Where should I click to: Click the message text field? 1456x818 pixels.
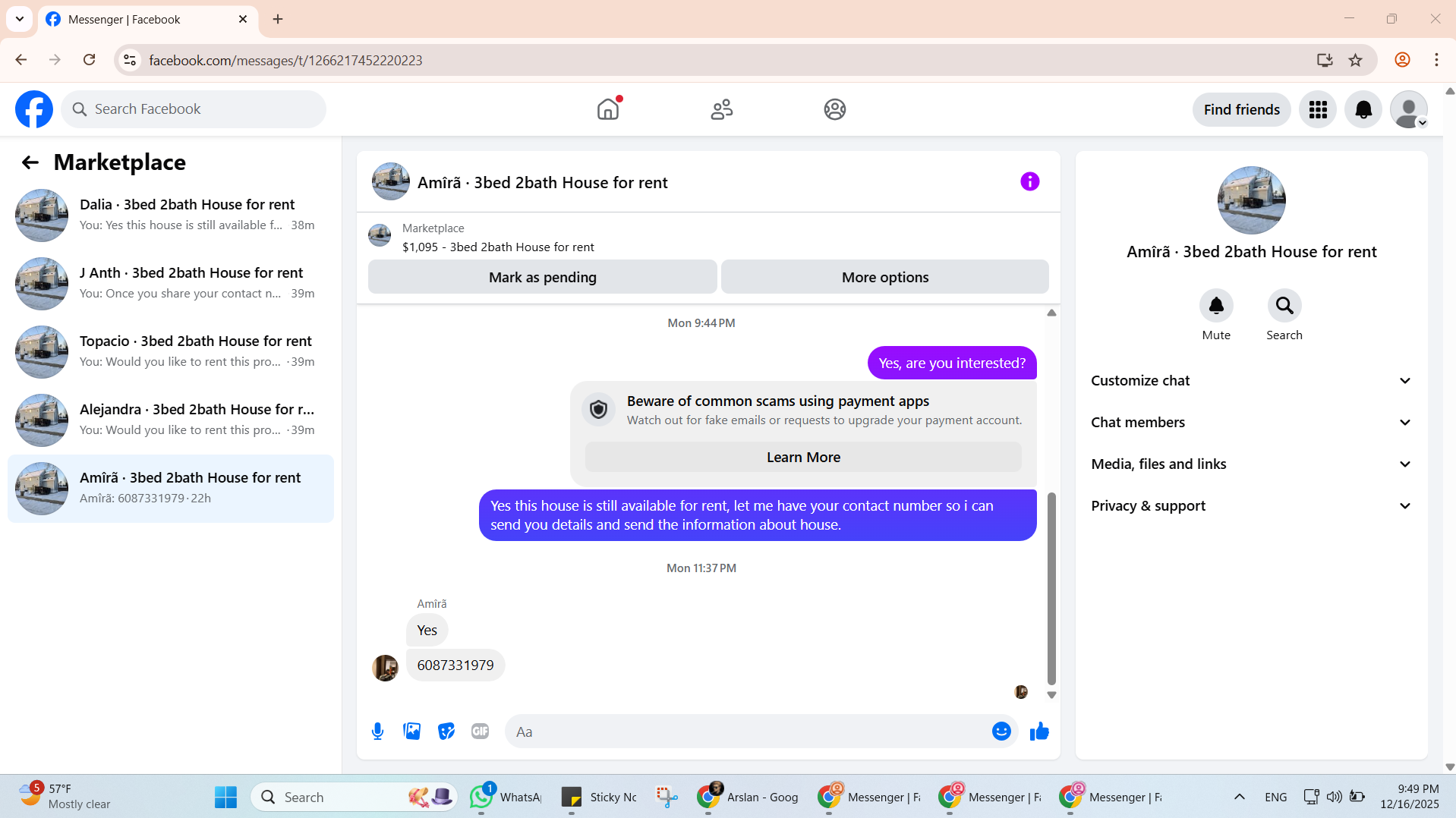point(748,731)
